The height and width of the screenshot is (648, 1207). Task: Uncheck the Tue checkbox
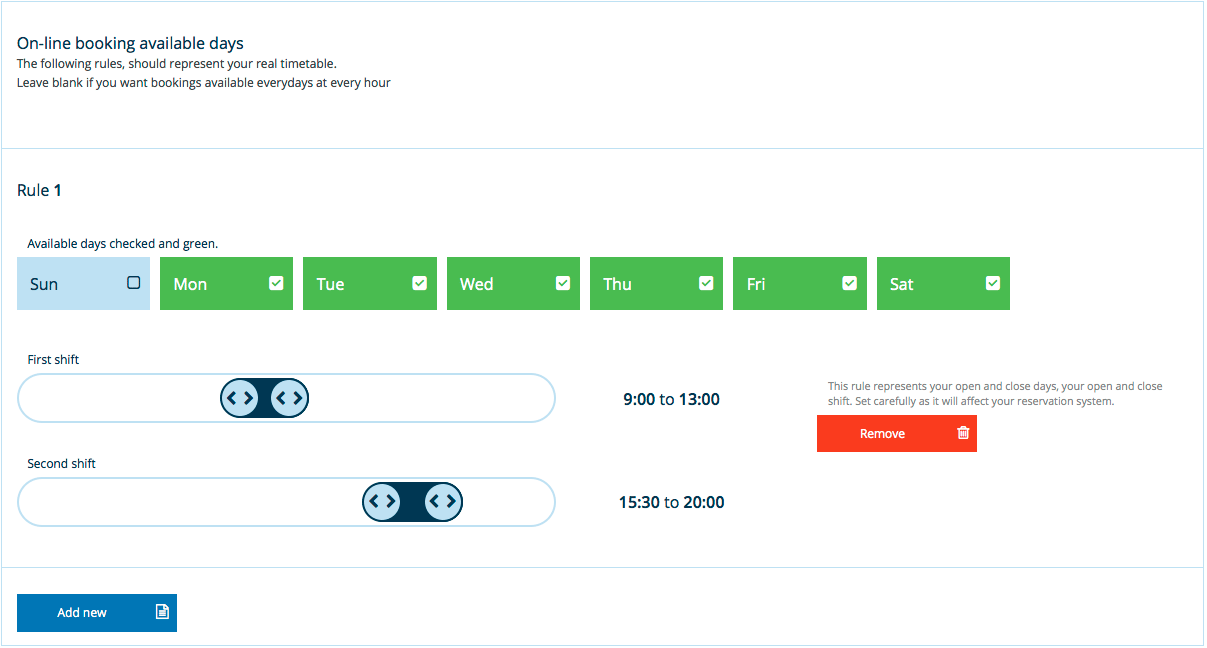click(420, 283)
